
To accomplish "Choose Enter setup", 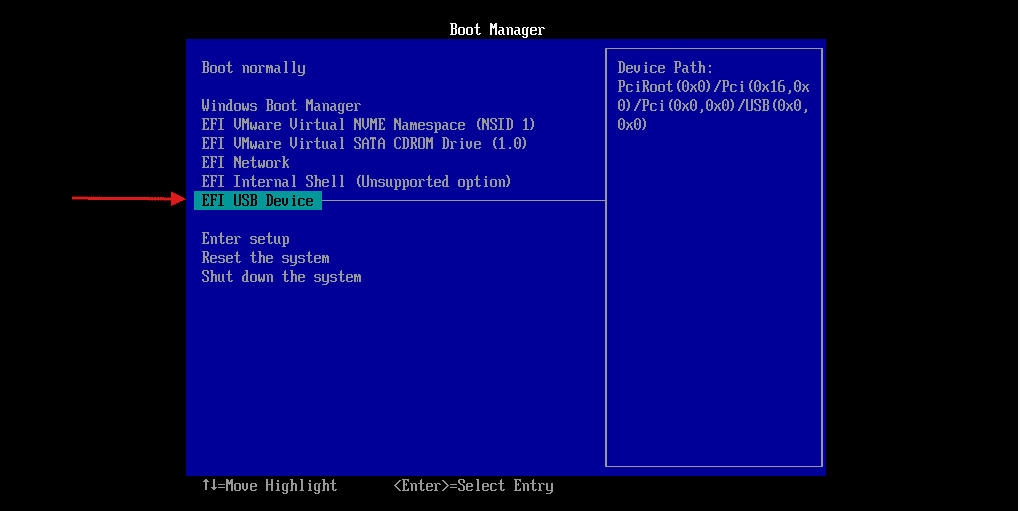I will pyautogui.click(x=245, y=239).
